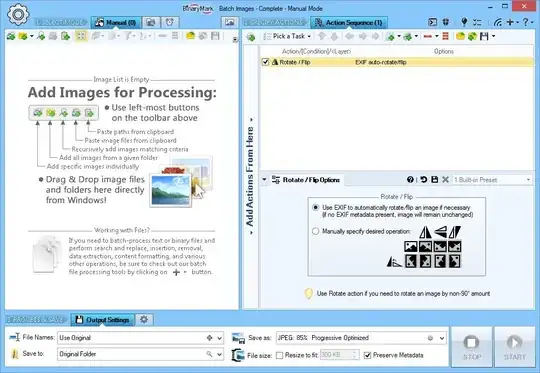Click the shield icon in top right toolbar

point(446,22)
